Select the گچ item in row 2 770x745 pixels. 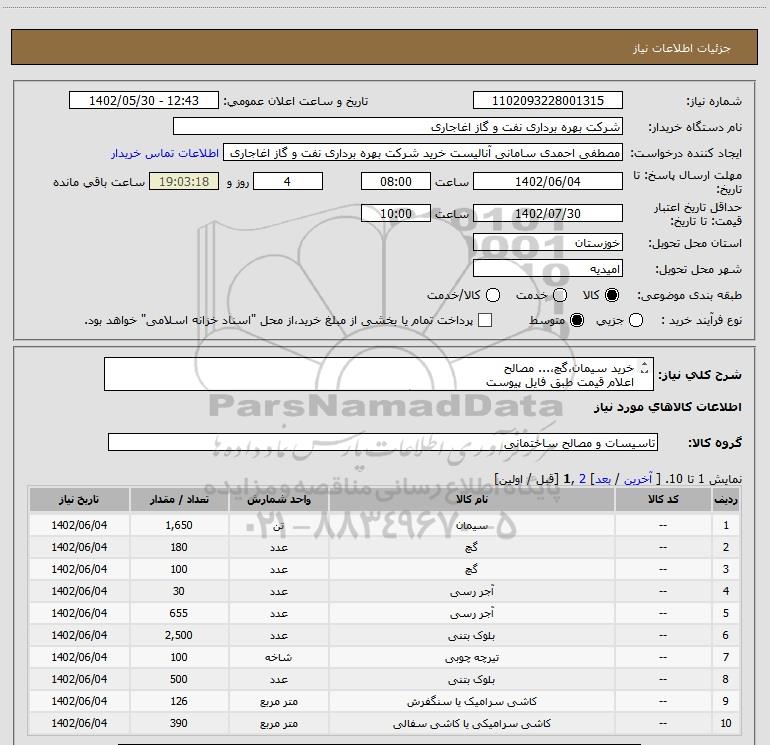click(x=471, y=547)
